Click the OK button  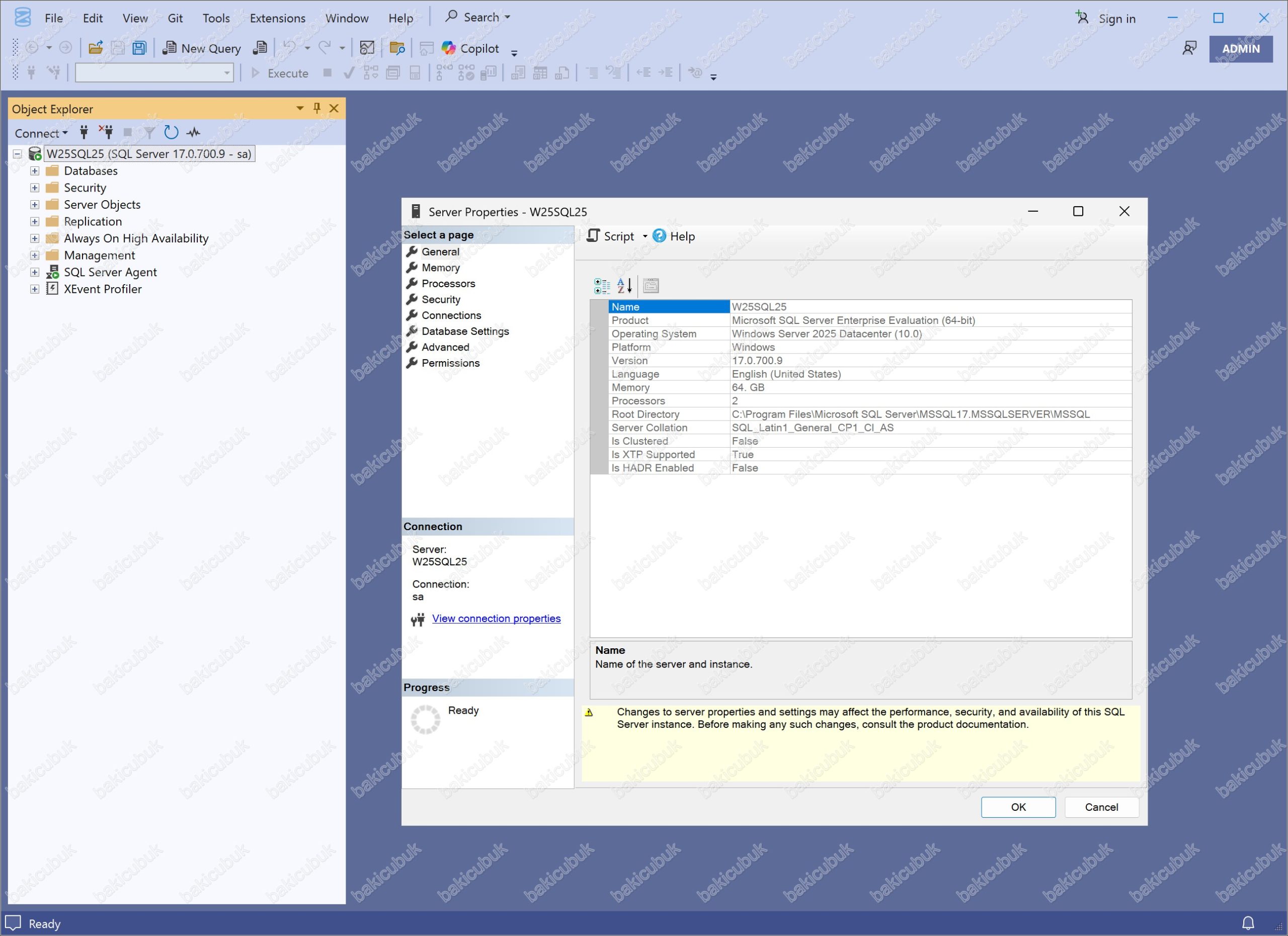(1018, 807)
